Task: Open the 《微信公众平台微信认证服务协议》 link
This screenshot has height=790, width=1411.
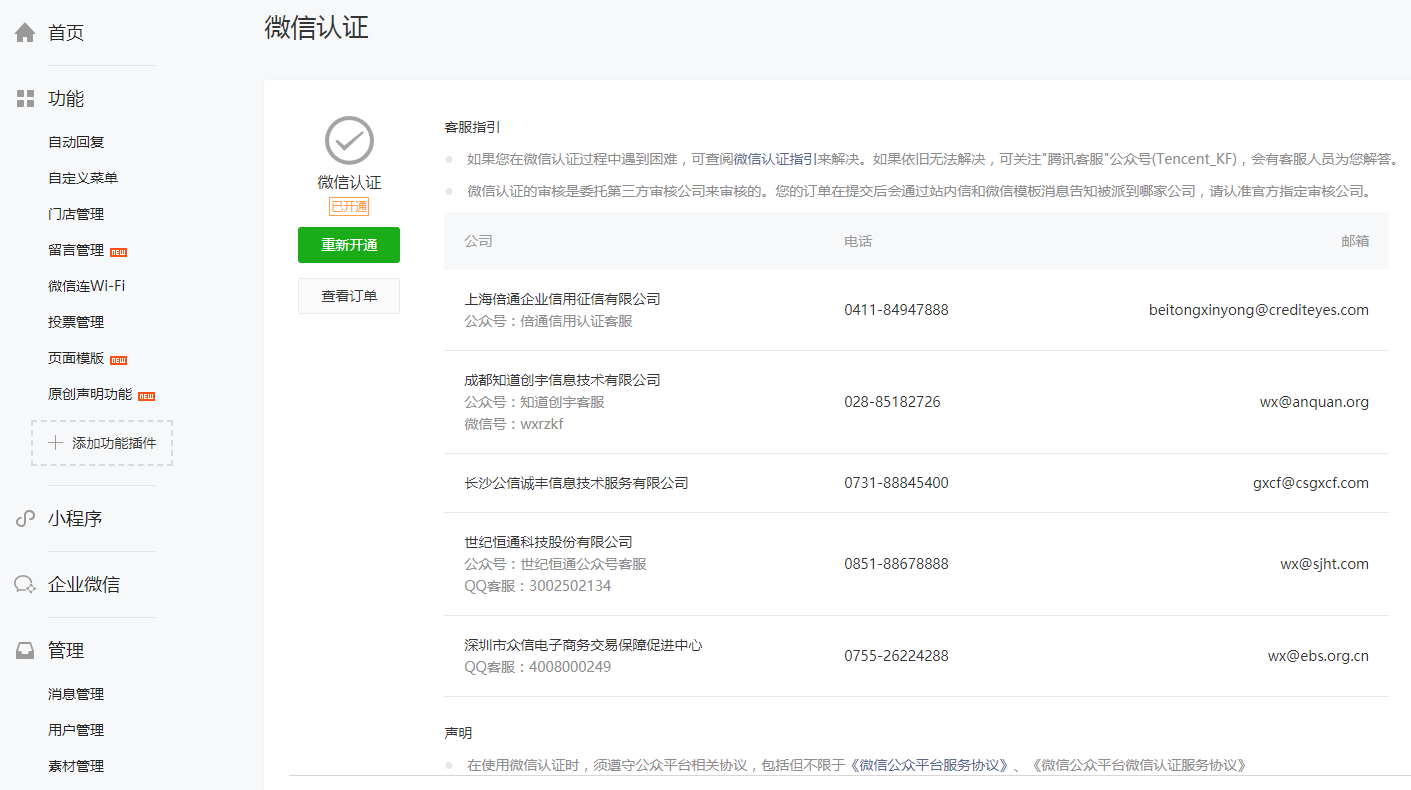Action: [1139, 765]
